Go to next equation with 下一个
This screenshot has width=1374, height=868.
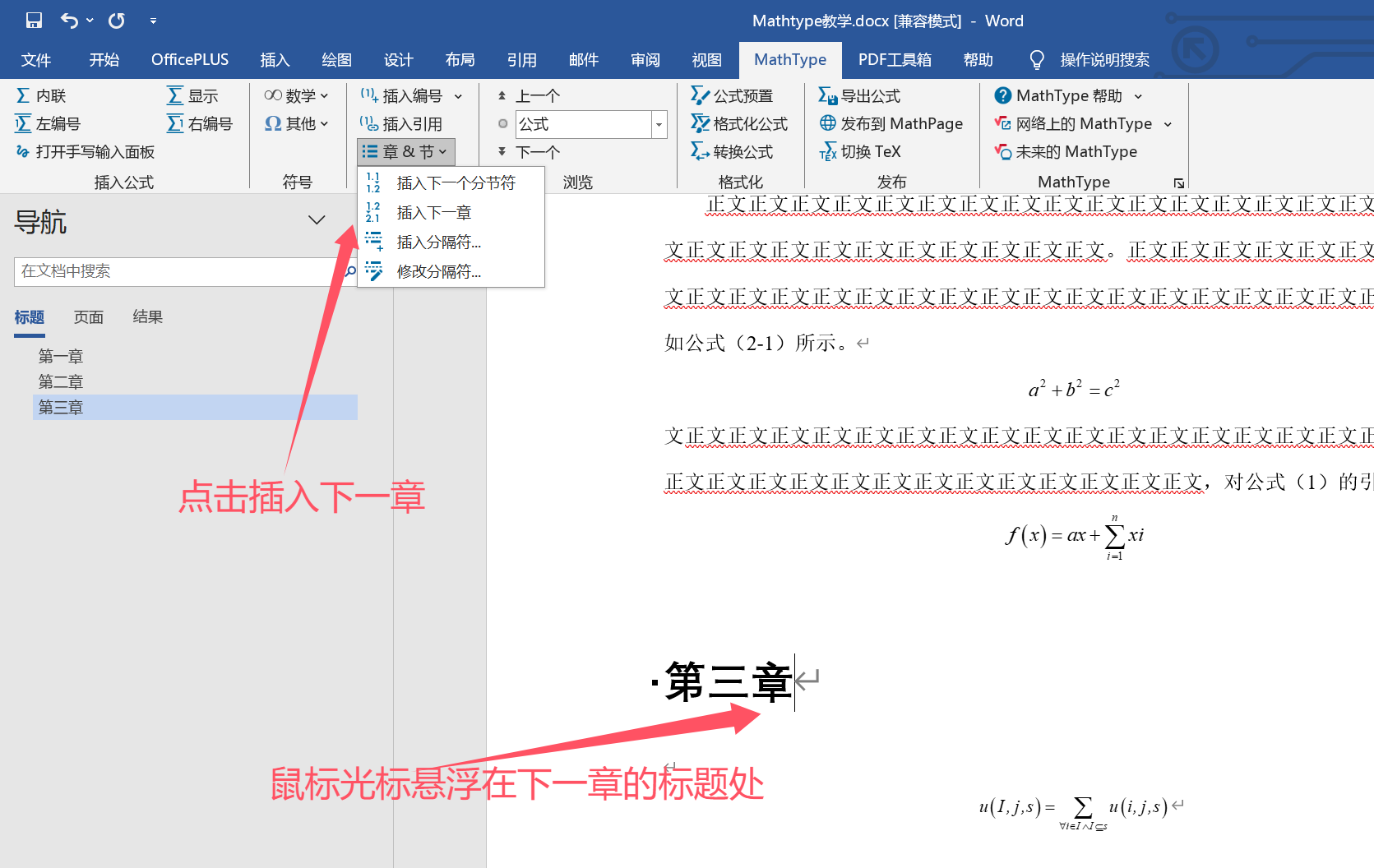(529, 152)
